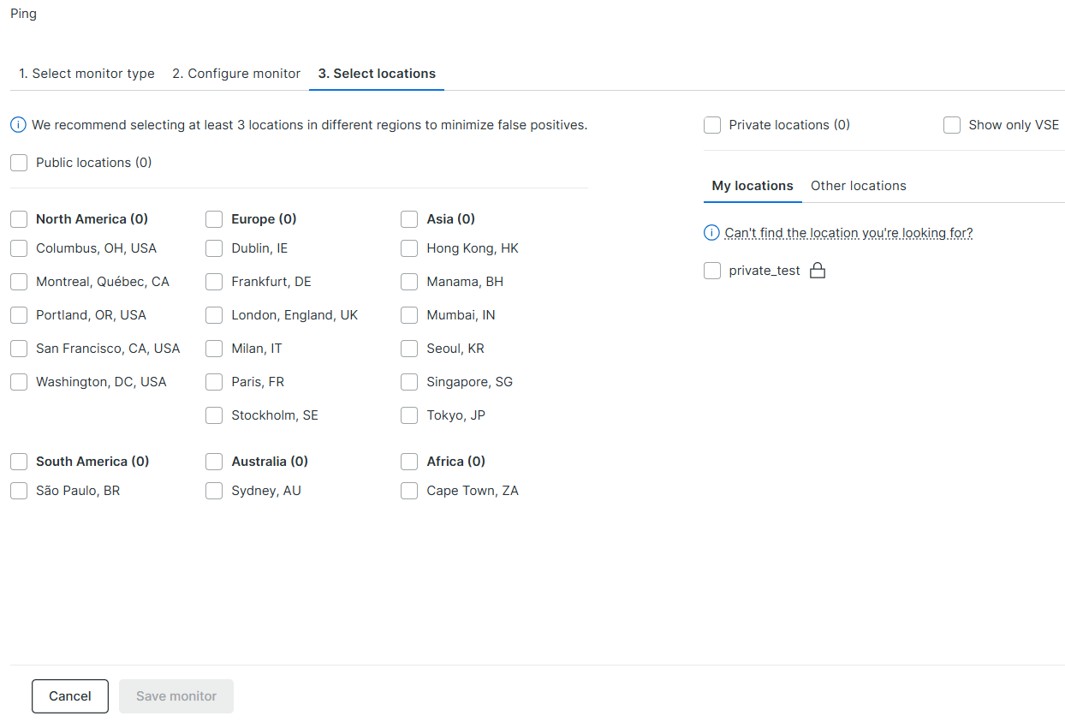Screen dimensions: 1065x722
Task: Switch to the Other locations tab
Action: (x=858, y=186)
